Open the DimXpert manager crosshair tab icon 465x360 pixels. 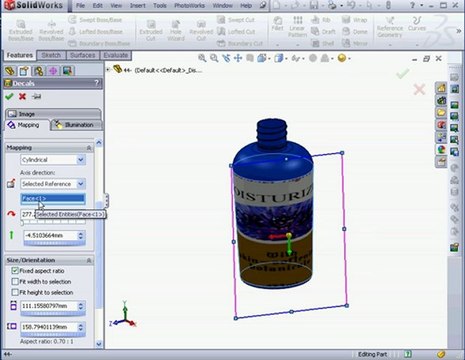(53, 71)
